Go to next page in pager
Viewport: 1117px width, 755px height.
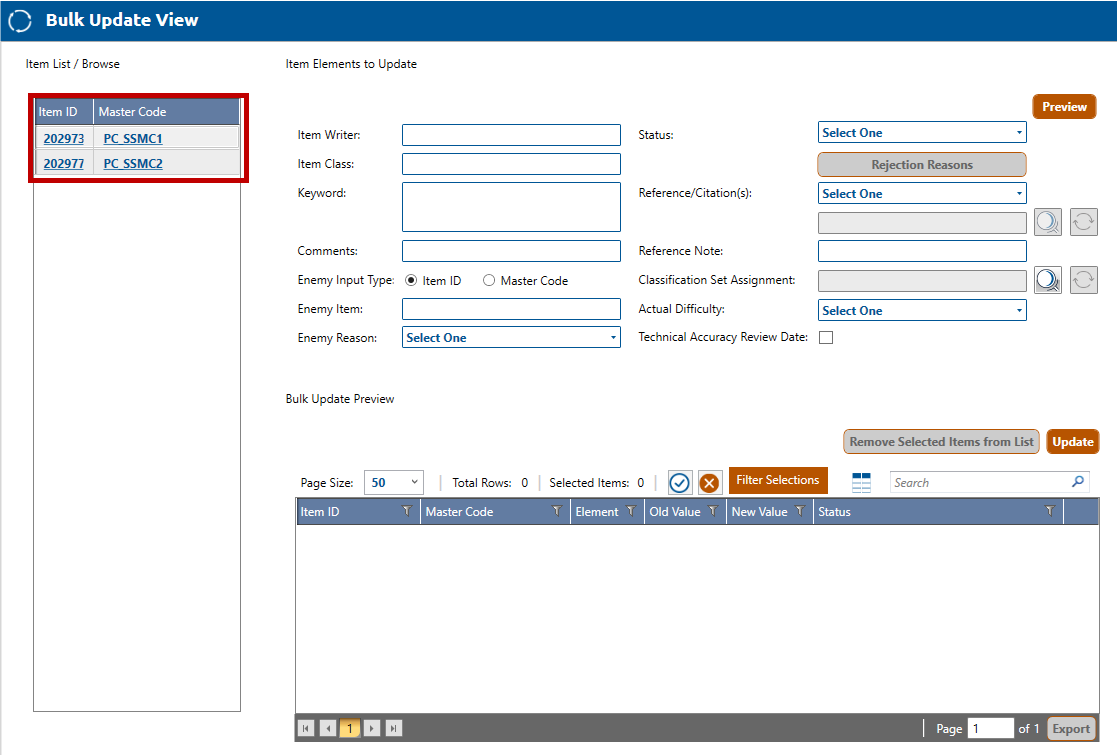pyautogui.click(x=372, y=729)
